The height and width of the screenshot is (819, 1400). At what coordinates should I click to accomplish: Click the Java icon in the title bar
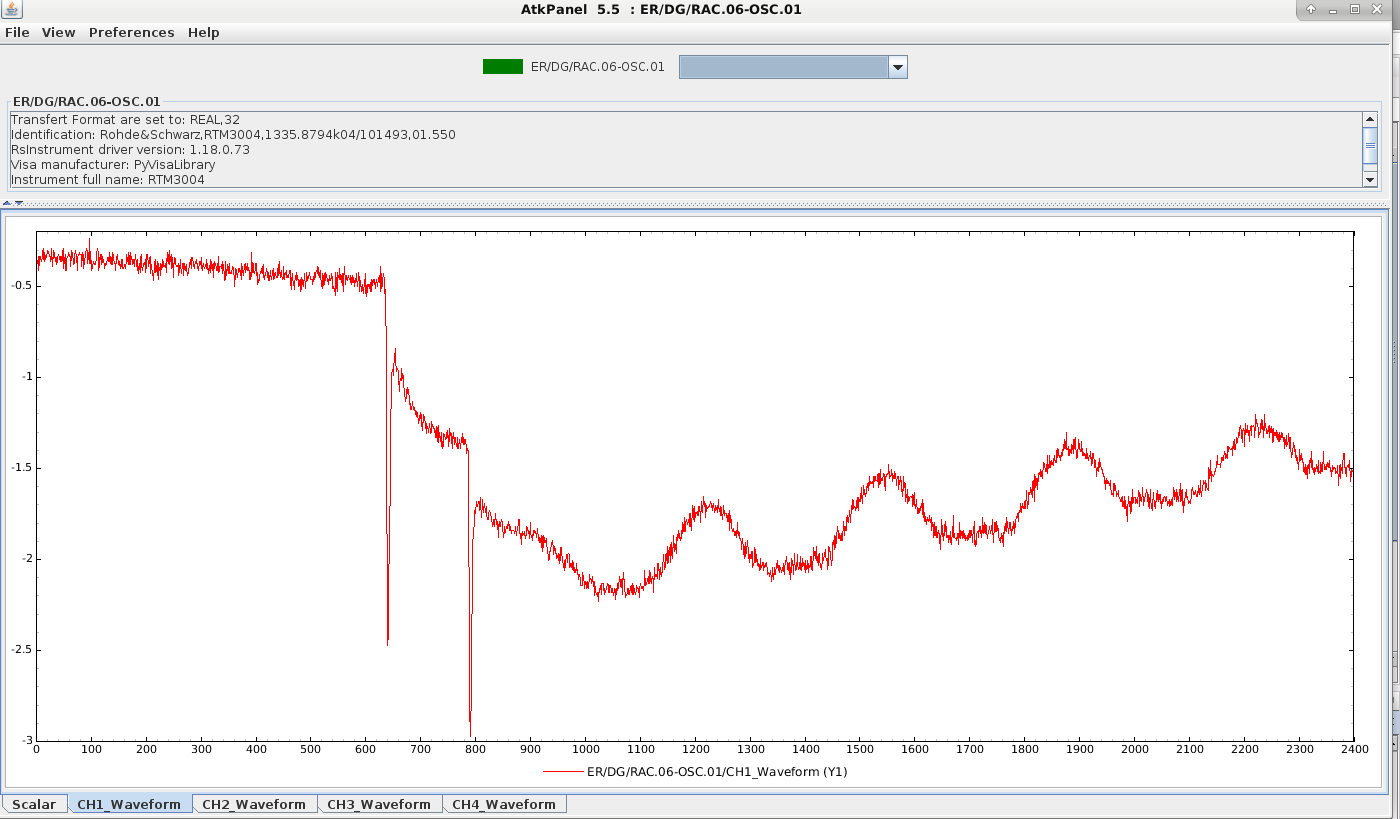pyautogui.click(x=12, y=10)
